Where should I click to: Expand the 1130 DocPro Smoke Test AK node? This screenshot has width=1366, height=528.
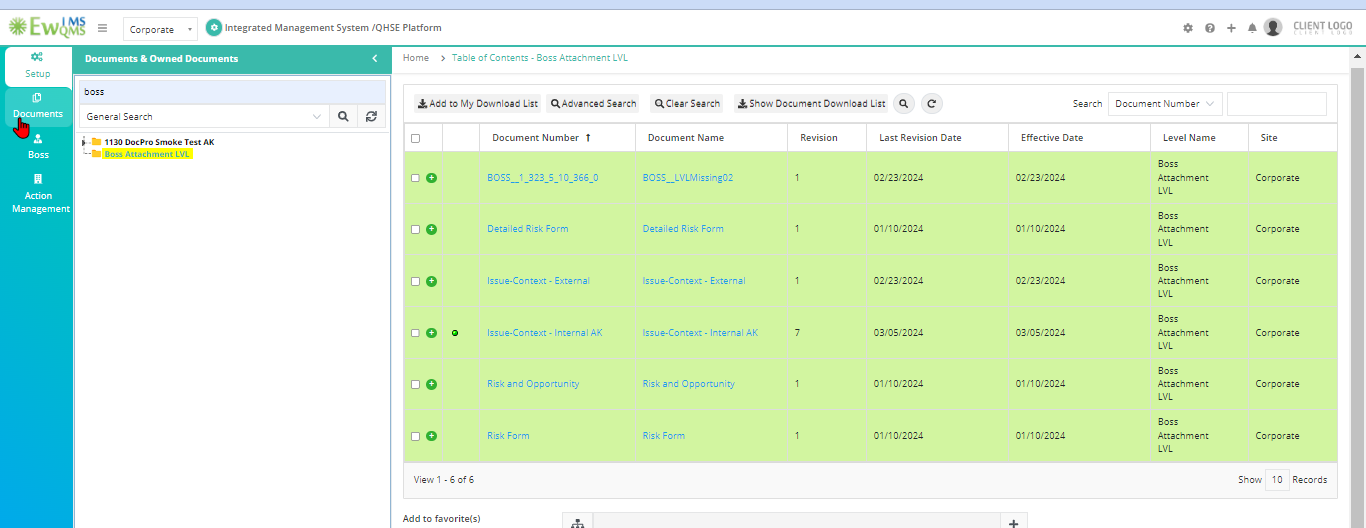point(84,142)
